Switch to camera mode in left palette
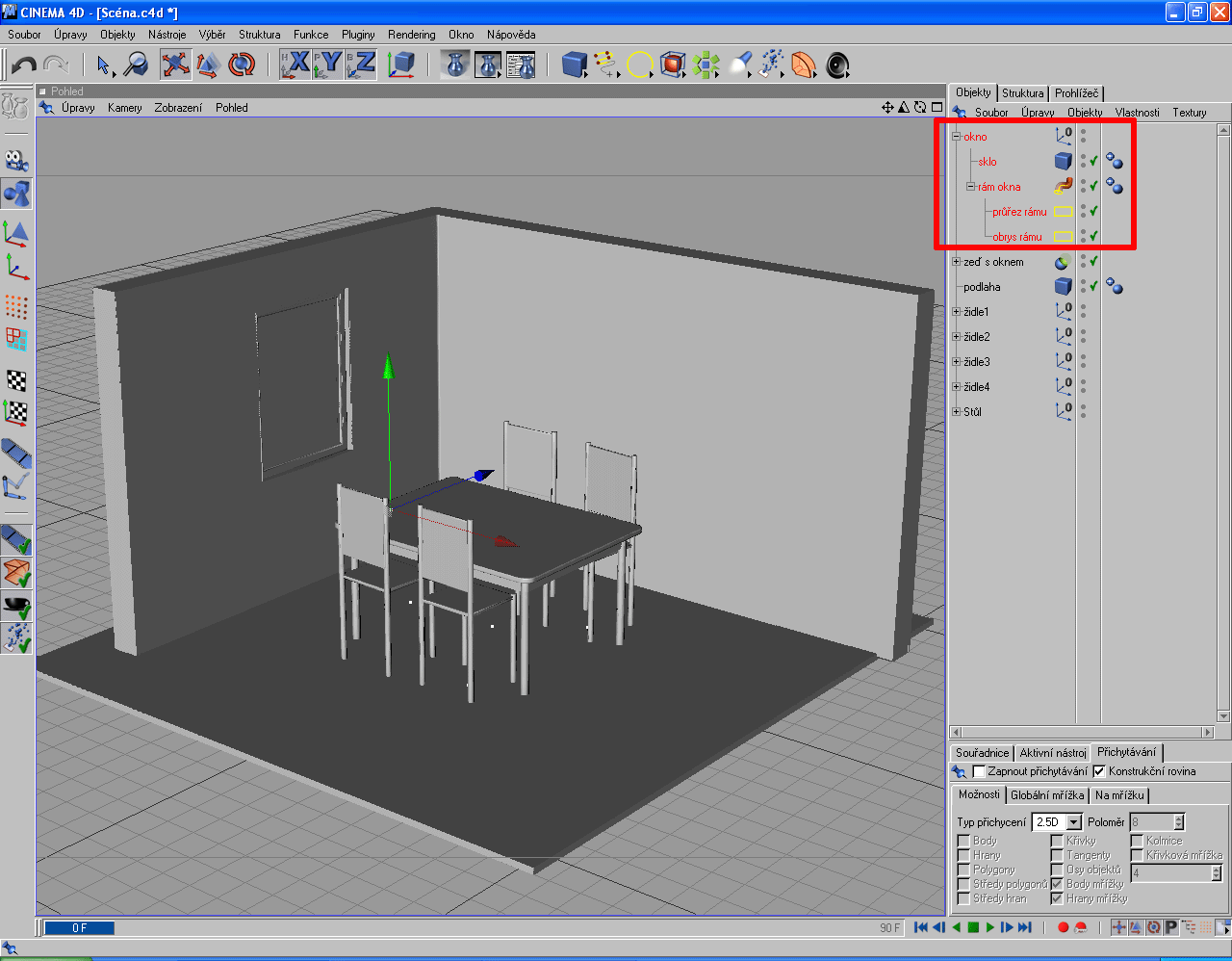1232x961 pixels. (16, 160)
